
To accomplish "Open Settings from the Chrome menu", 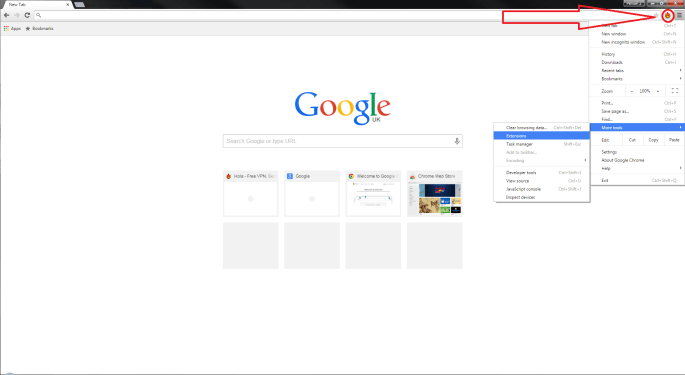I will pos(637,152).
